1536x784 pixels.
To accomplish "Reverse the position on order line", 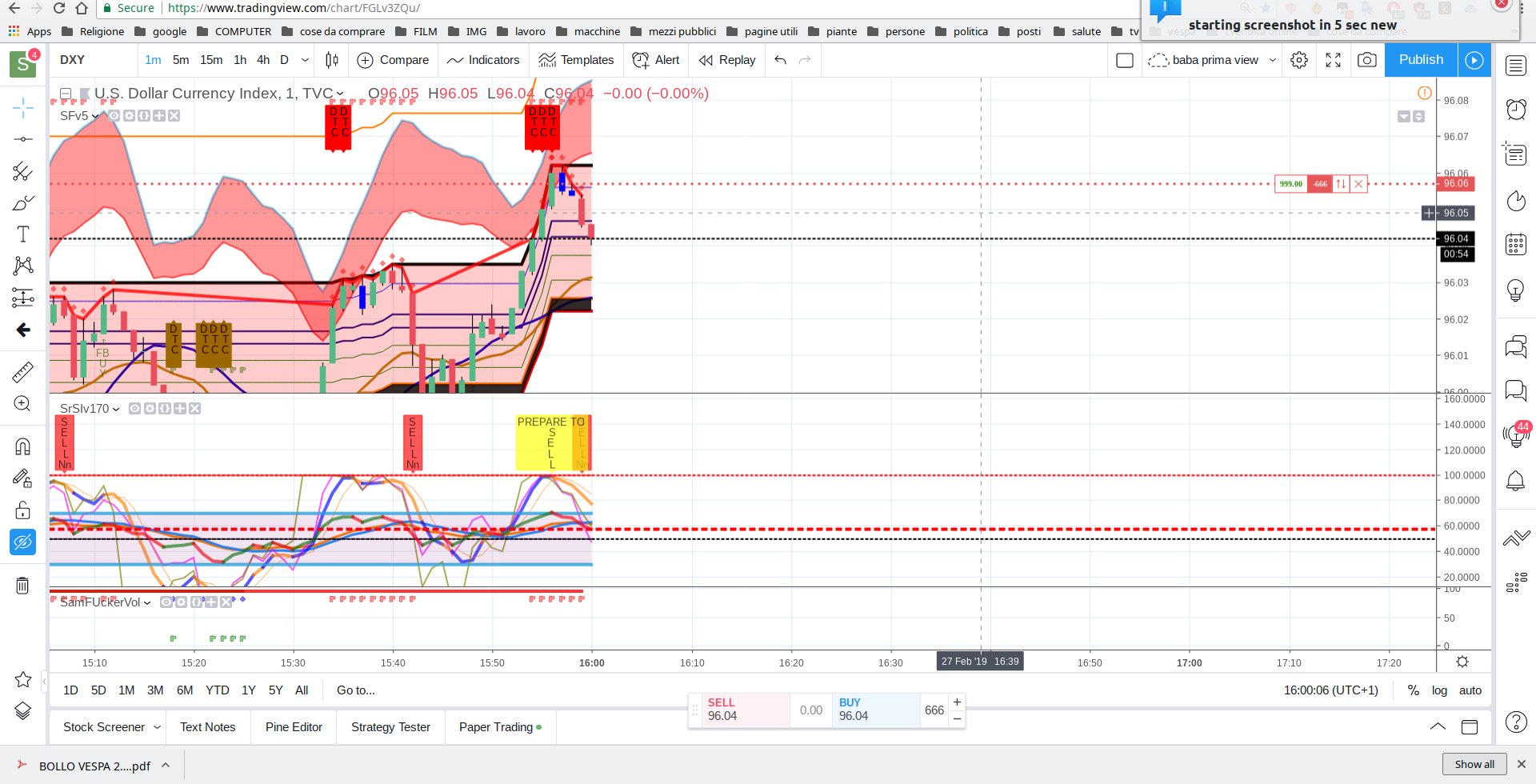I will pyautogui.click(x=1341, y=184).
